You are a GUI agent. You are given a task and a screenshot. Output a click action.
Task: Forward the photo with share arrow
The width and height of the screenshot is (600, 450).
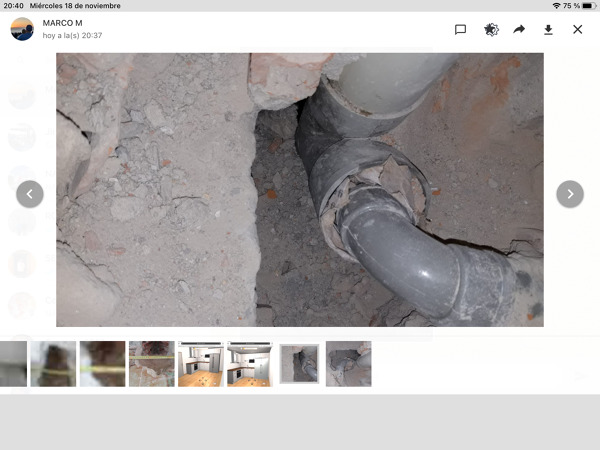pos(519,30)
